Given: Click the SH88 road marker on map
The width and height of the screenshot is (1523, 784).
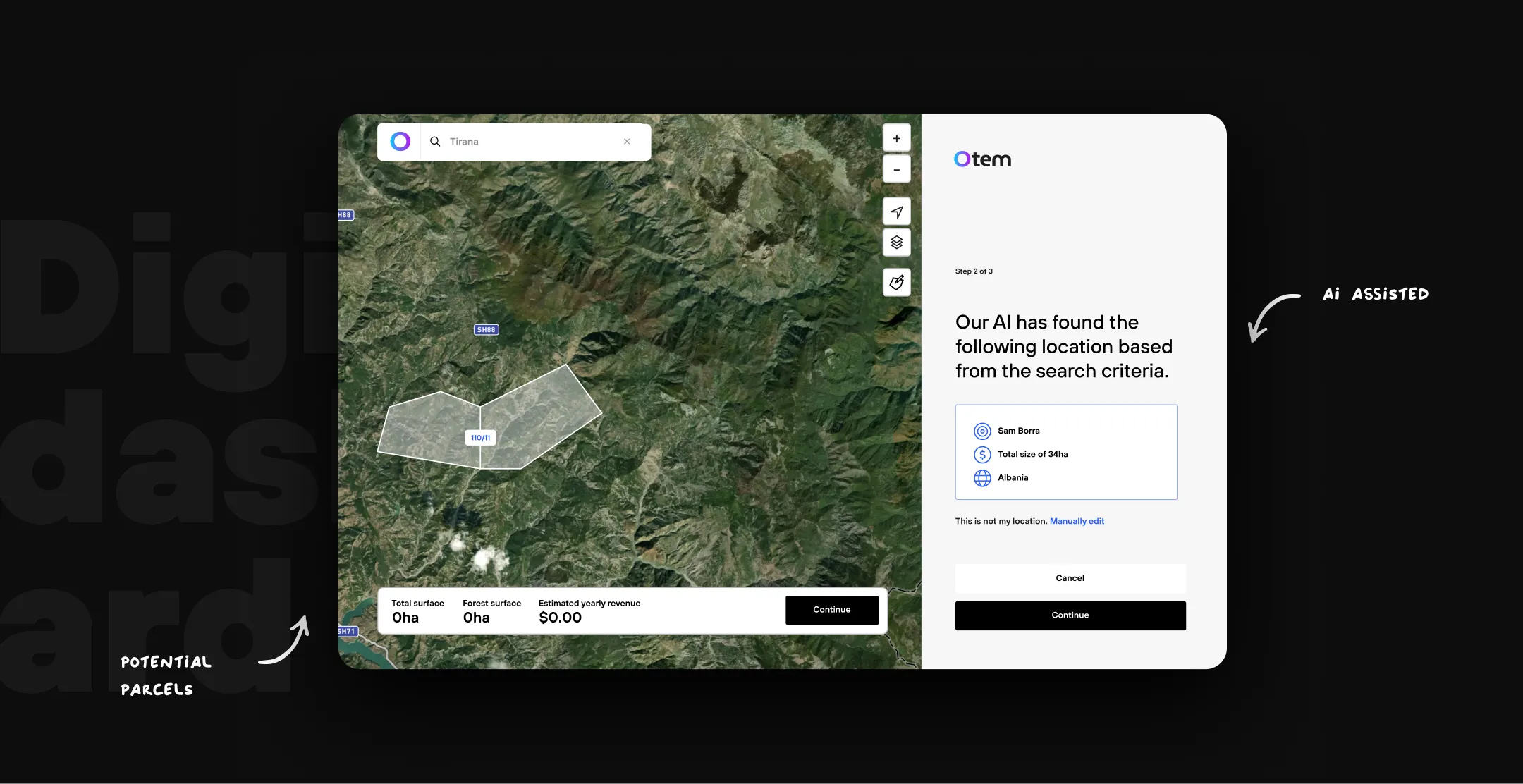Looking at the screenshot, I should [x=487, y=329].
